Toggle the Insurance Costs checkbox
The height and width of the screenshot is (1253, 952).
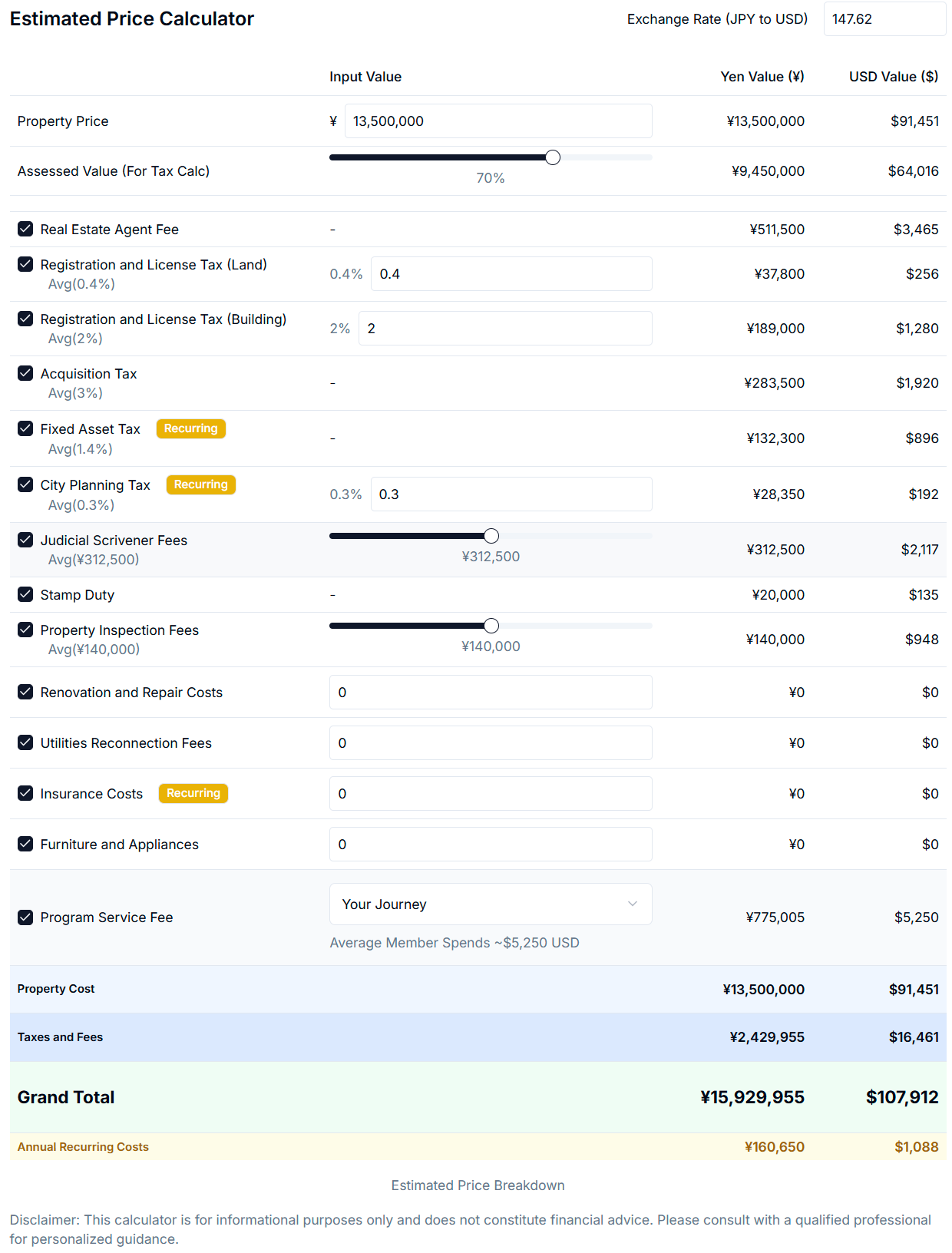[25, 793]
